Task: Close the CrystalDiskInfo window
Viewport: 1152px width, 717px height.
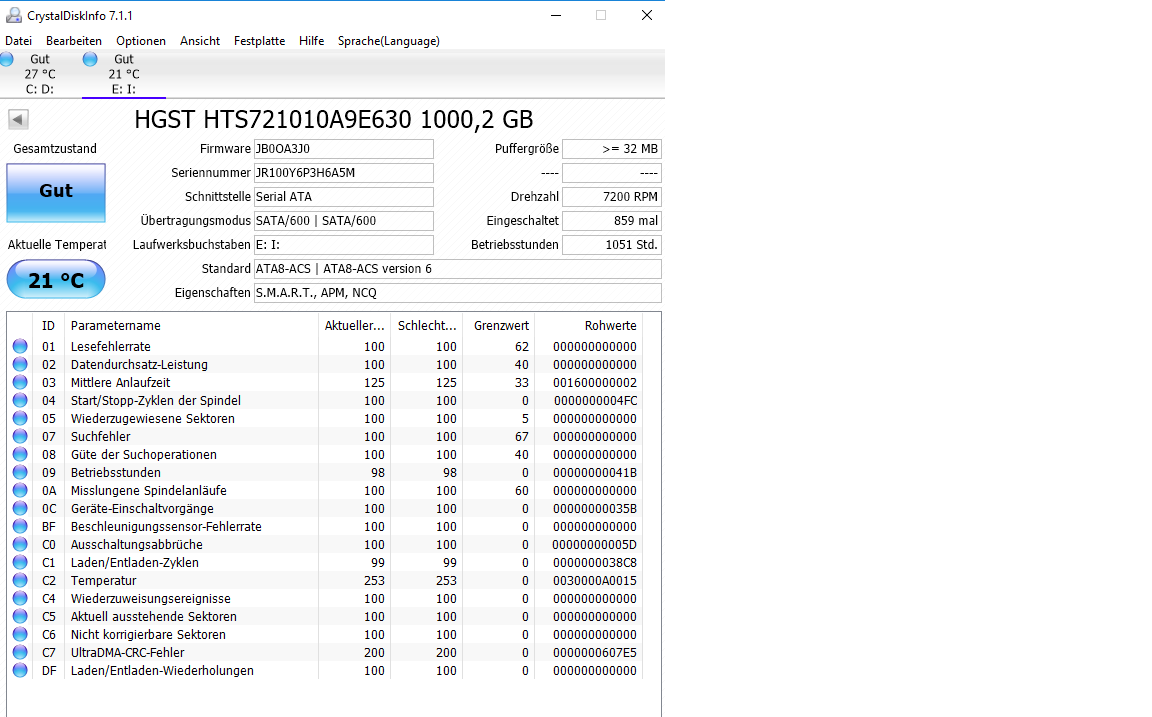Action: tap(647, 15)
